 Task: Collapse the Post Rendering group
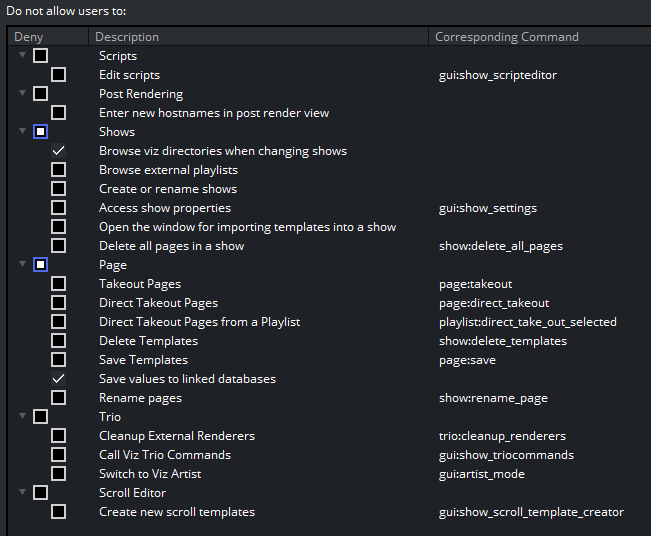23,94
